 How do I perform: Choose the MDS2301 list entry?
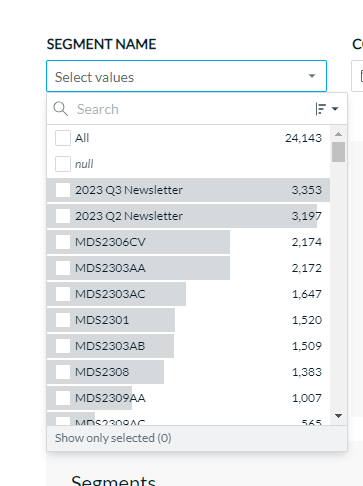(x=188, y=320)
